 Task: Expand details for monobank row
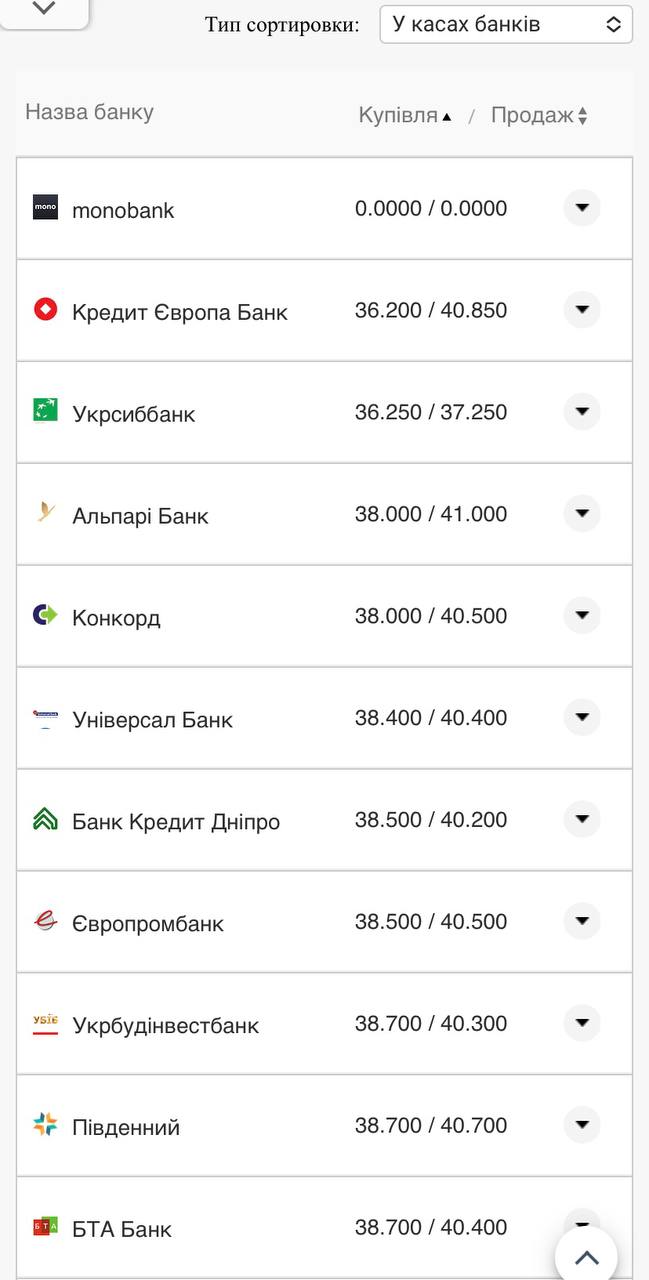click(581, 208)
